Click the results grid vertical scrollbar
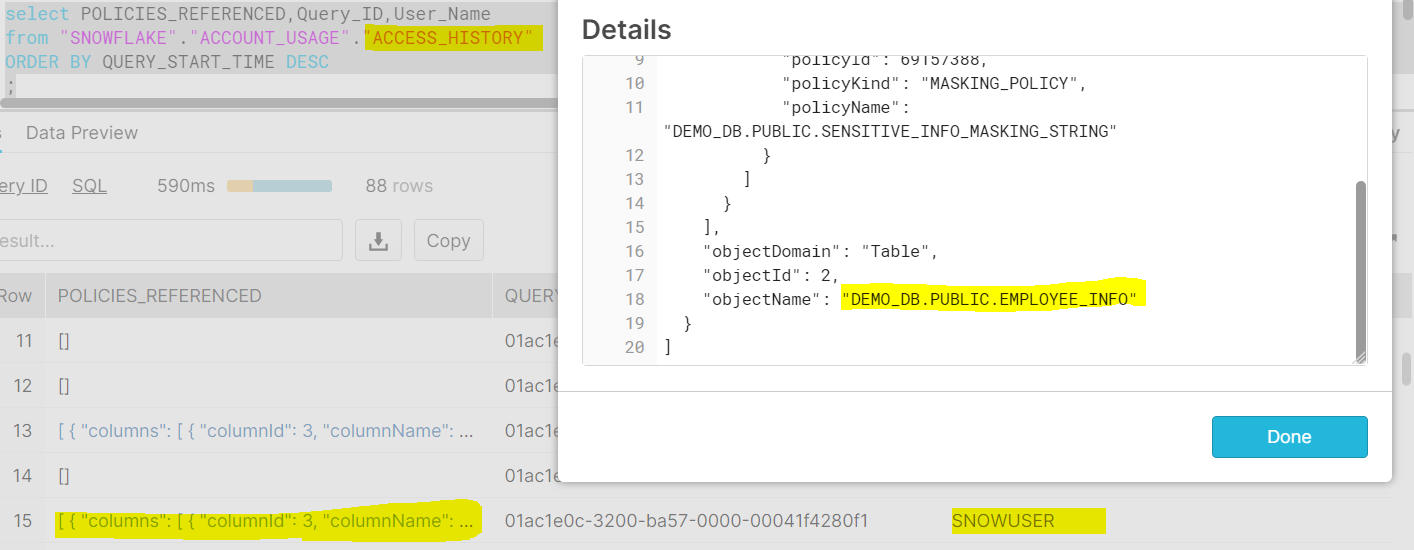Image resolution: width=1414 pixels, height=550 pixels. click(1406, 368)
